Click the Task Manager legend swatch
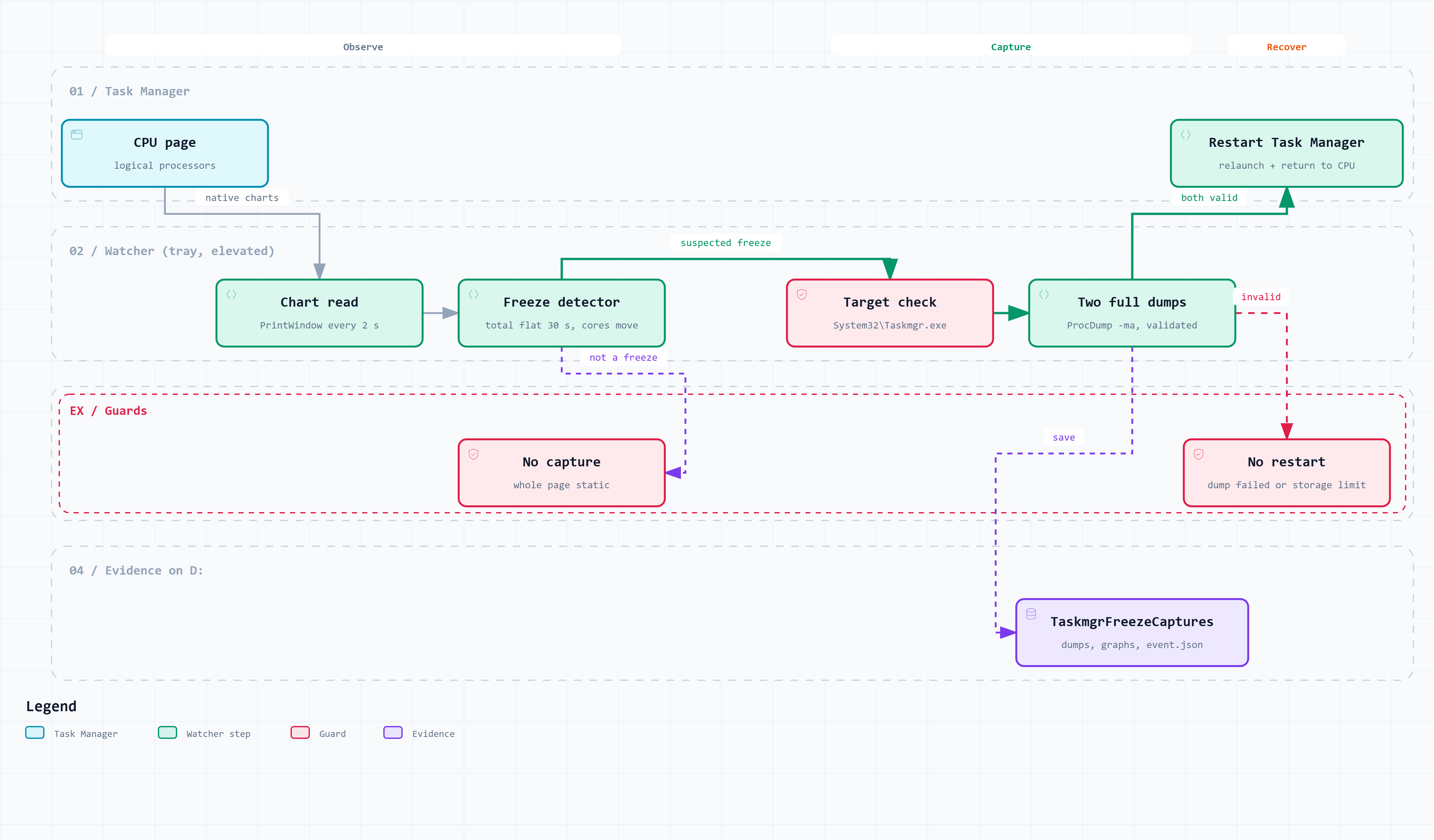The image size is (1434, 840). pyautogui.click(x=35, y=732)
